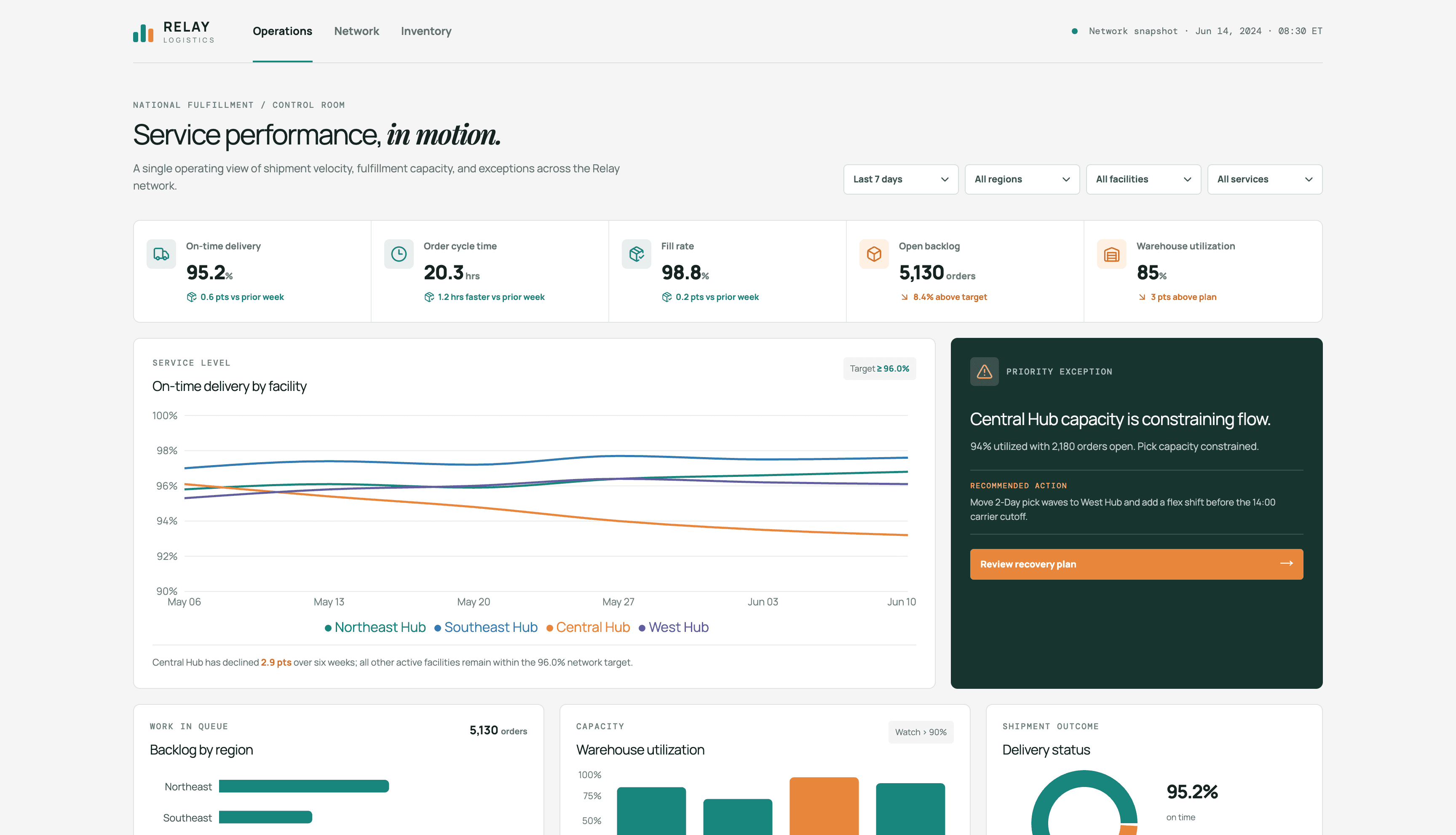Click the May 27 axis label
The width and height of the screenshot is (1456, 835).
[x=618, y=602]
